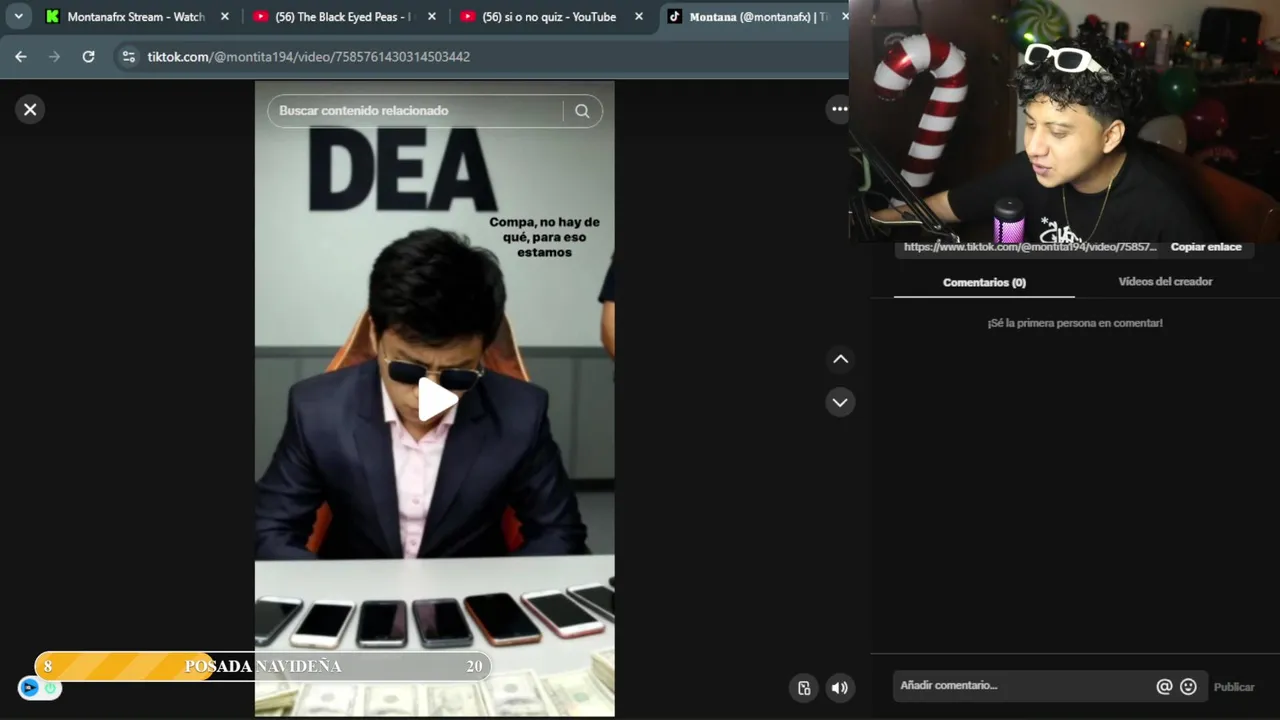Screen dimensions: 1280x720
Task: Click the 'Compa, no hay de qué' caption
Action: click(544, 237)
